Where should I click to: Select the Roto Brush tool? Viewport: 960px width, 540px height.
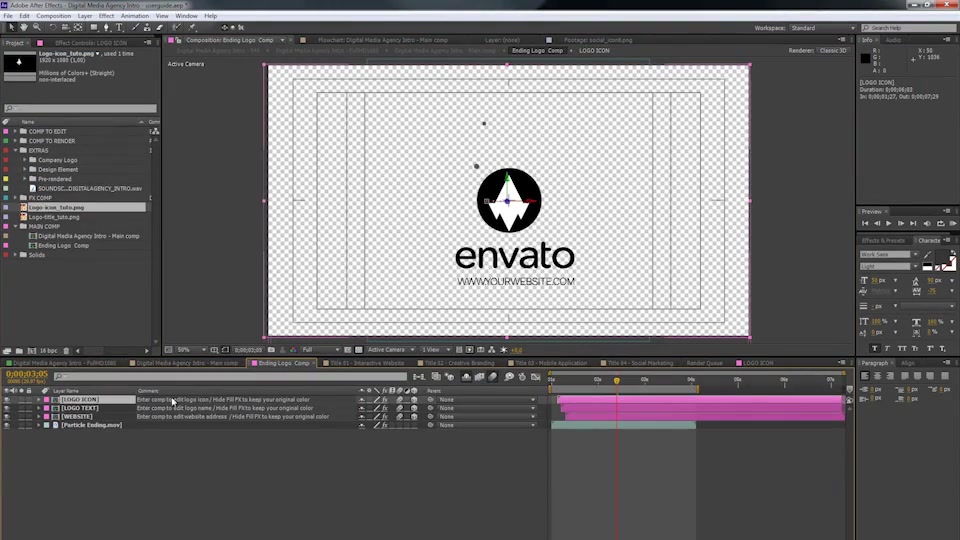click(x=176, y=28)
